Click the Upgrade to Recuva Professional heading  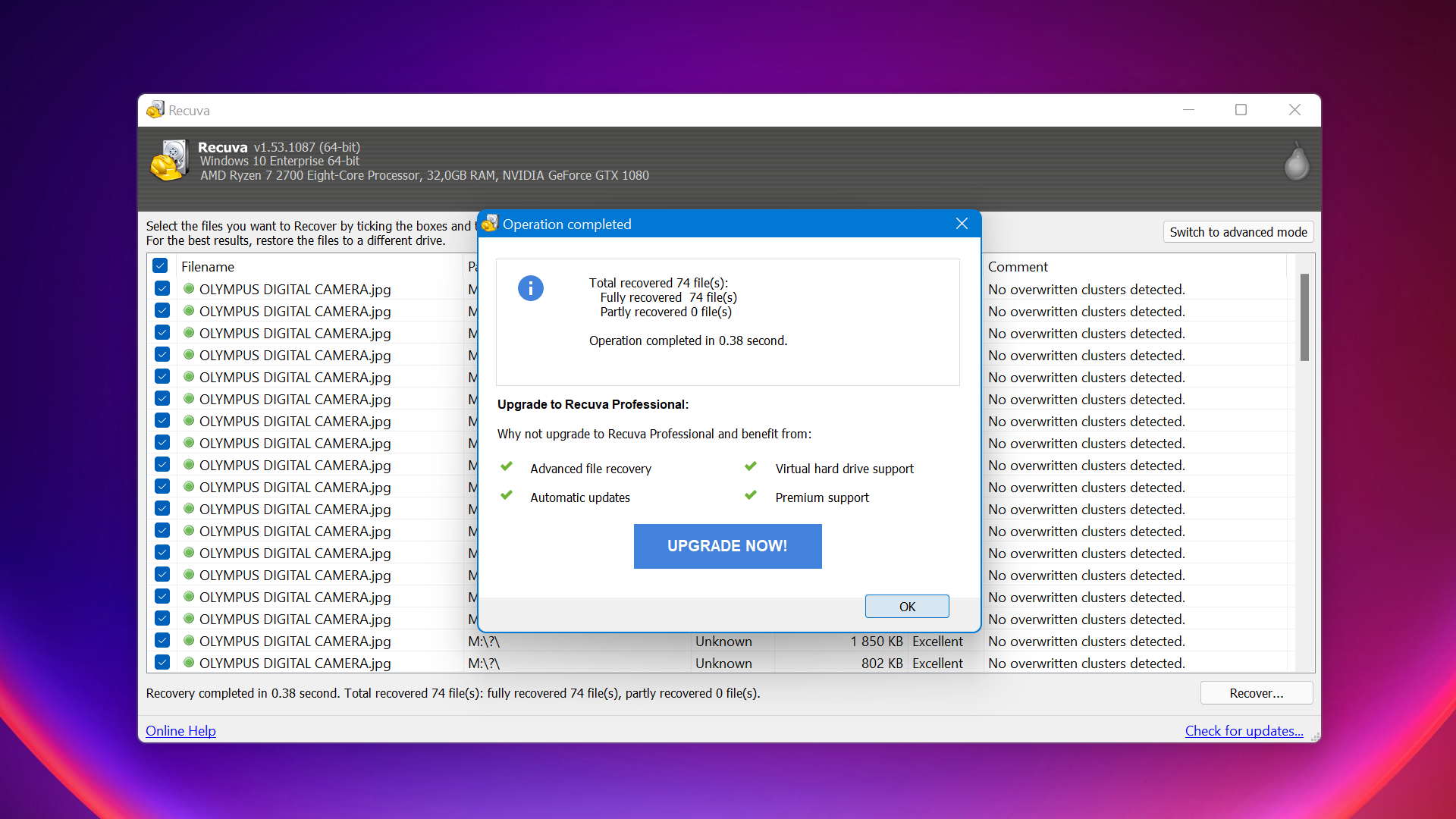593,404
